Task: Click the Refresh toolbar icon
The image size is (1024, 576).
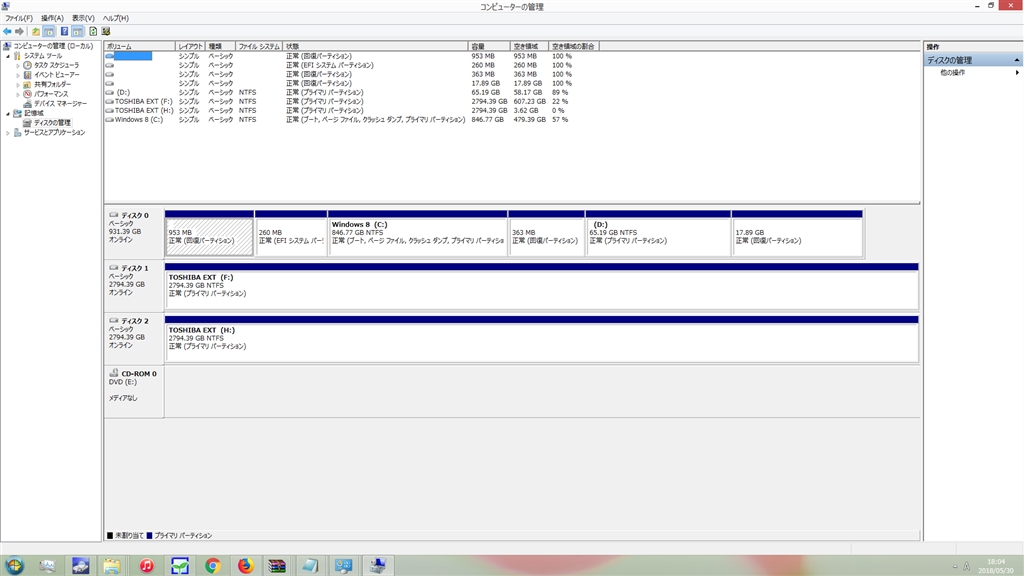Action: [x=93, y=31]
